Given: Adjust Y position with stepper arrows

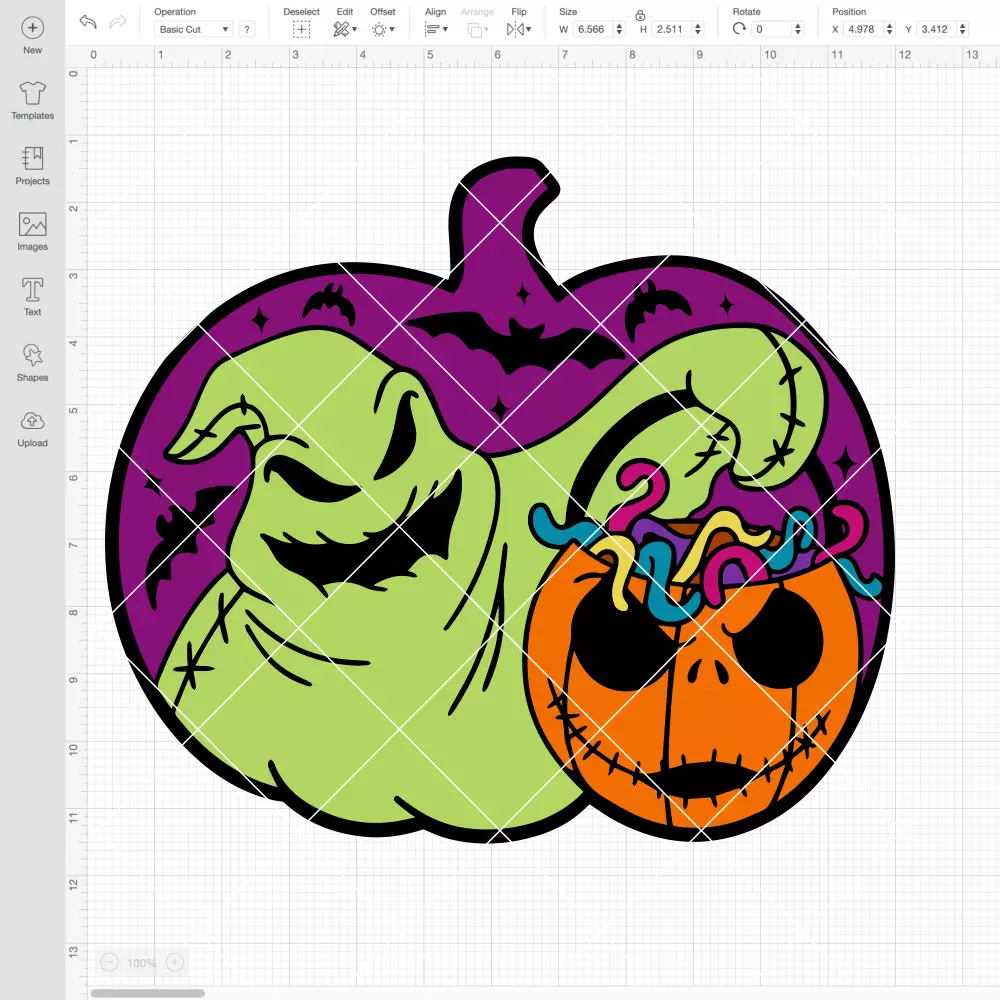Looking at the screenshot, I should [963, 29].
